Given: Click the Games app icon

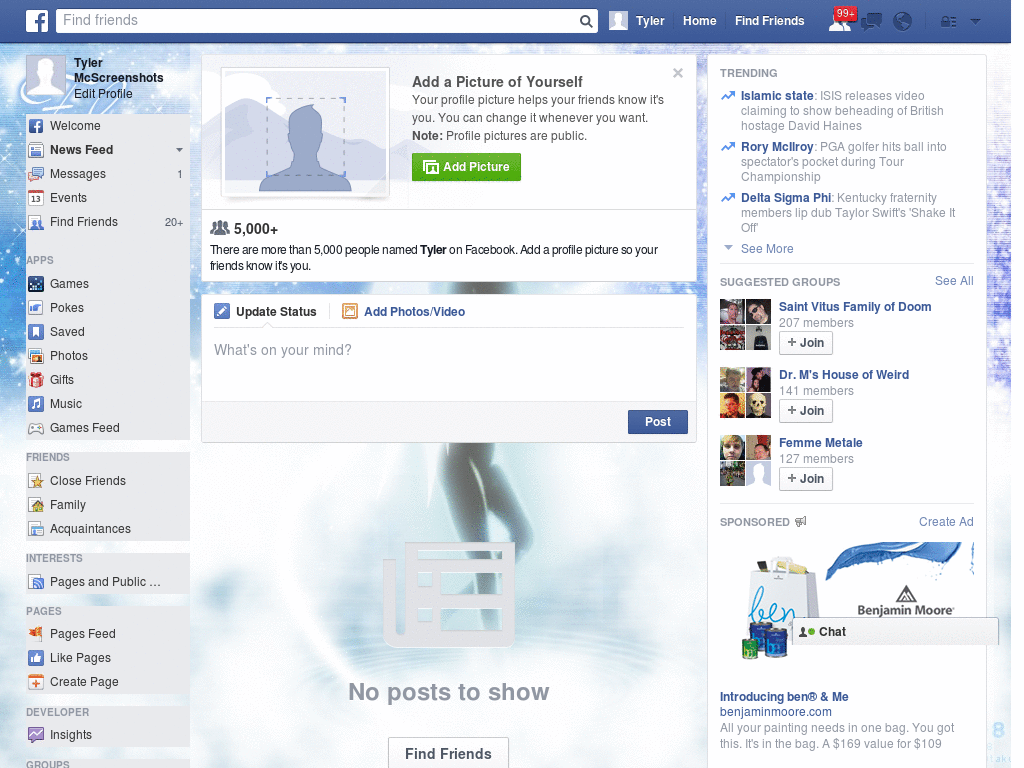Looking at the screenshot, I should pyautogui.click(x=36, y=284).
